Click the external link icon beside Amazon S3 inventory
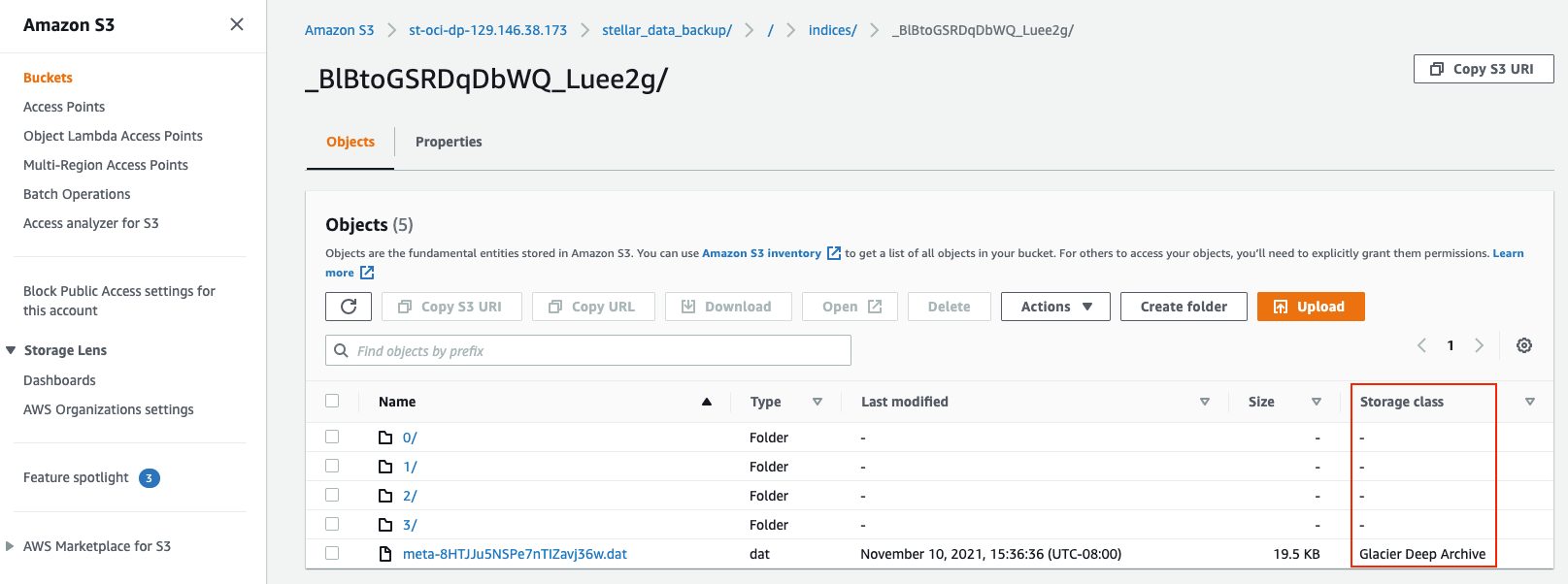Image resolution: width=1568 pixels, height=584 pixels. [833, 253]
